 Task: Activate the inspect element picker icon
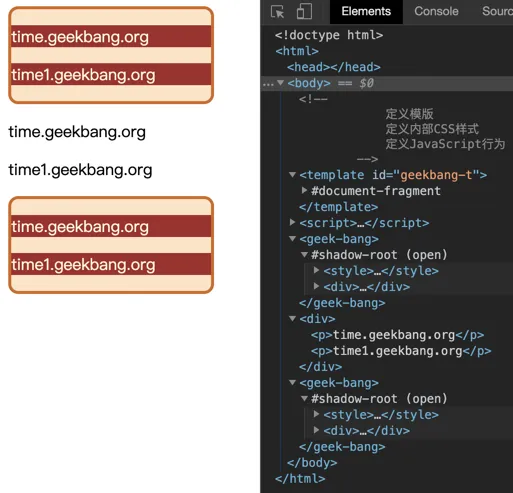click(x=277, y=12)
